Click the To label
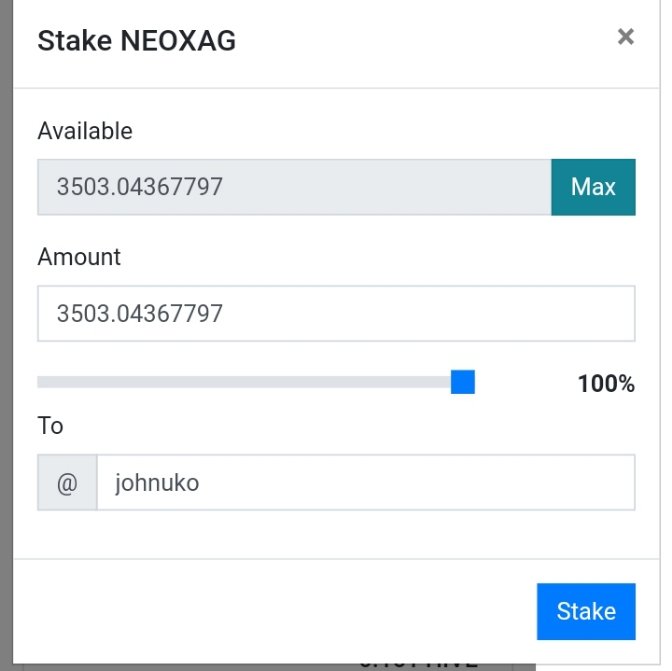 coord(50,426)
